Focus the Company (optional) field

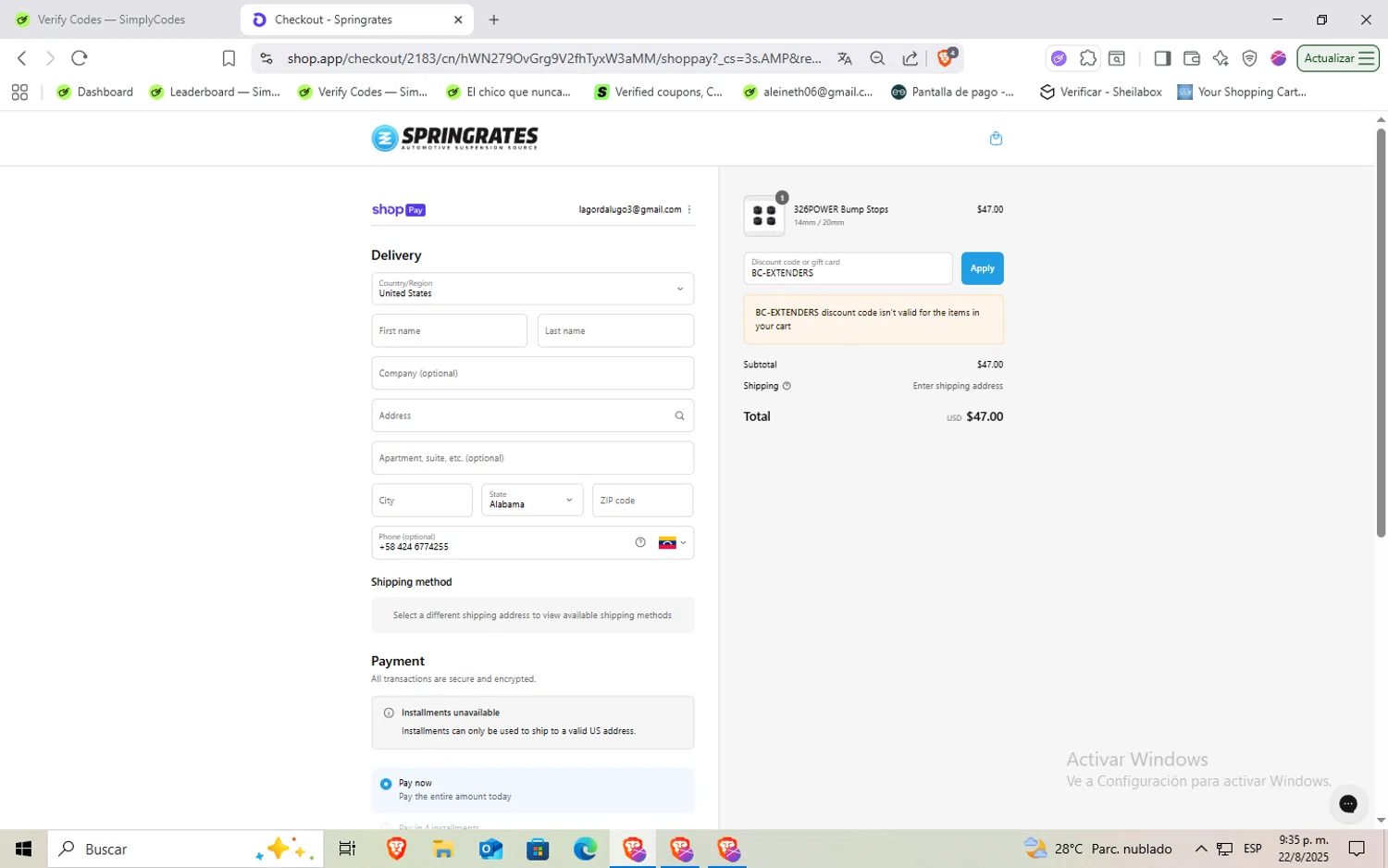(532, 373)
